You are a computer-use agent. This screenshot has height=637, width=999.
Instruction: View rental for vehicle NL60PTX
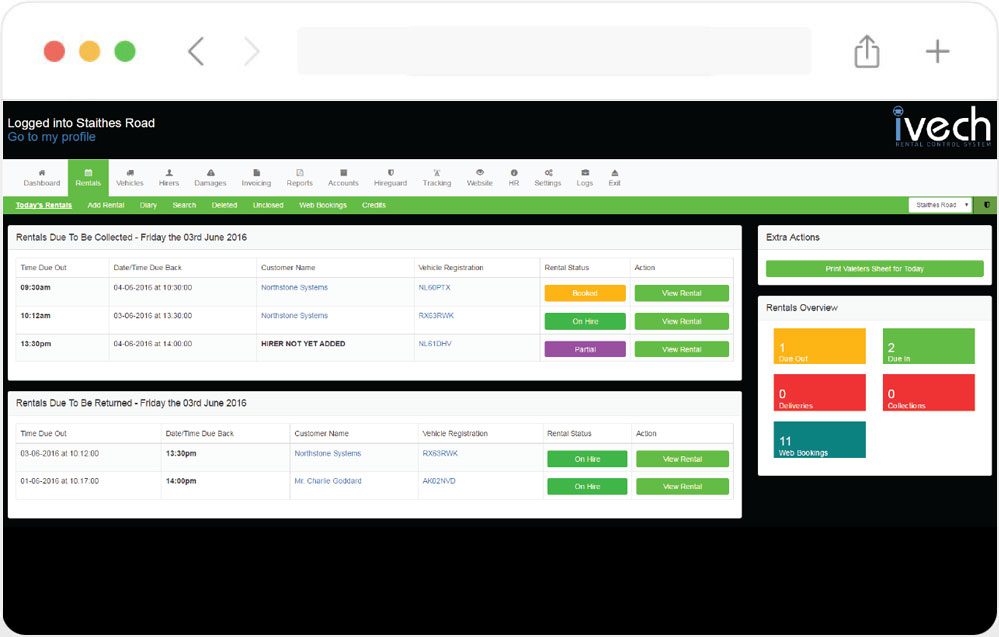[x=682, y=294]
